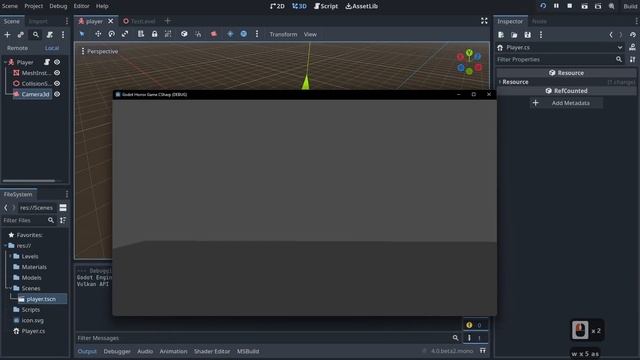
Task: Open the Debugger bottom panel tab
Action: 117,351
